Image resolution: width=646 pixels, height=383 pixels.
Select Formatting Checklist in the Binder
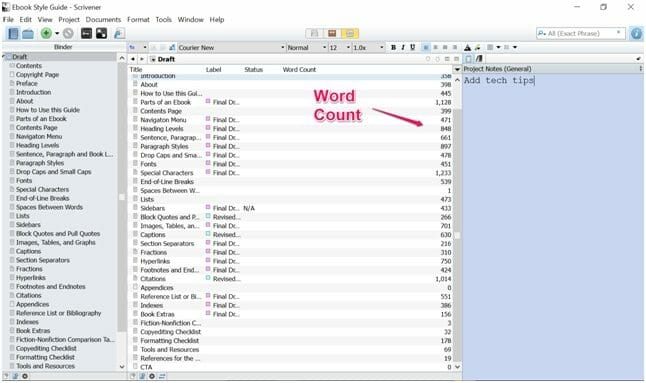[45, 357]
